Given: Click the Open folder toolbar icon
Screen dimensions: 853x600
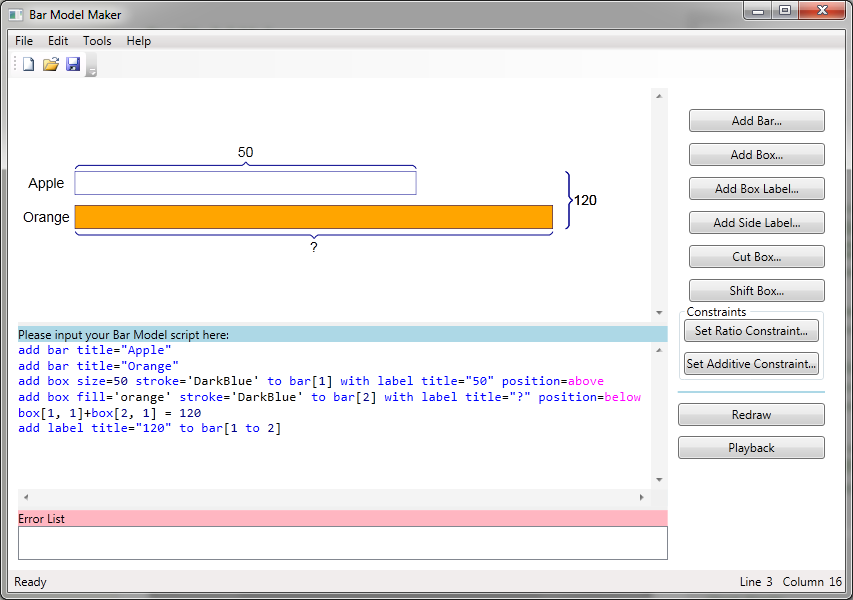Looking at the screenshot, I should pyautogui.click(x=50, y=65).
